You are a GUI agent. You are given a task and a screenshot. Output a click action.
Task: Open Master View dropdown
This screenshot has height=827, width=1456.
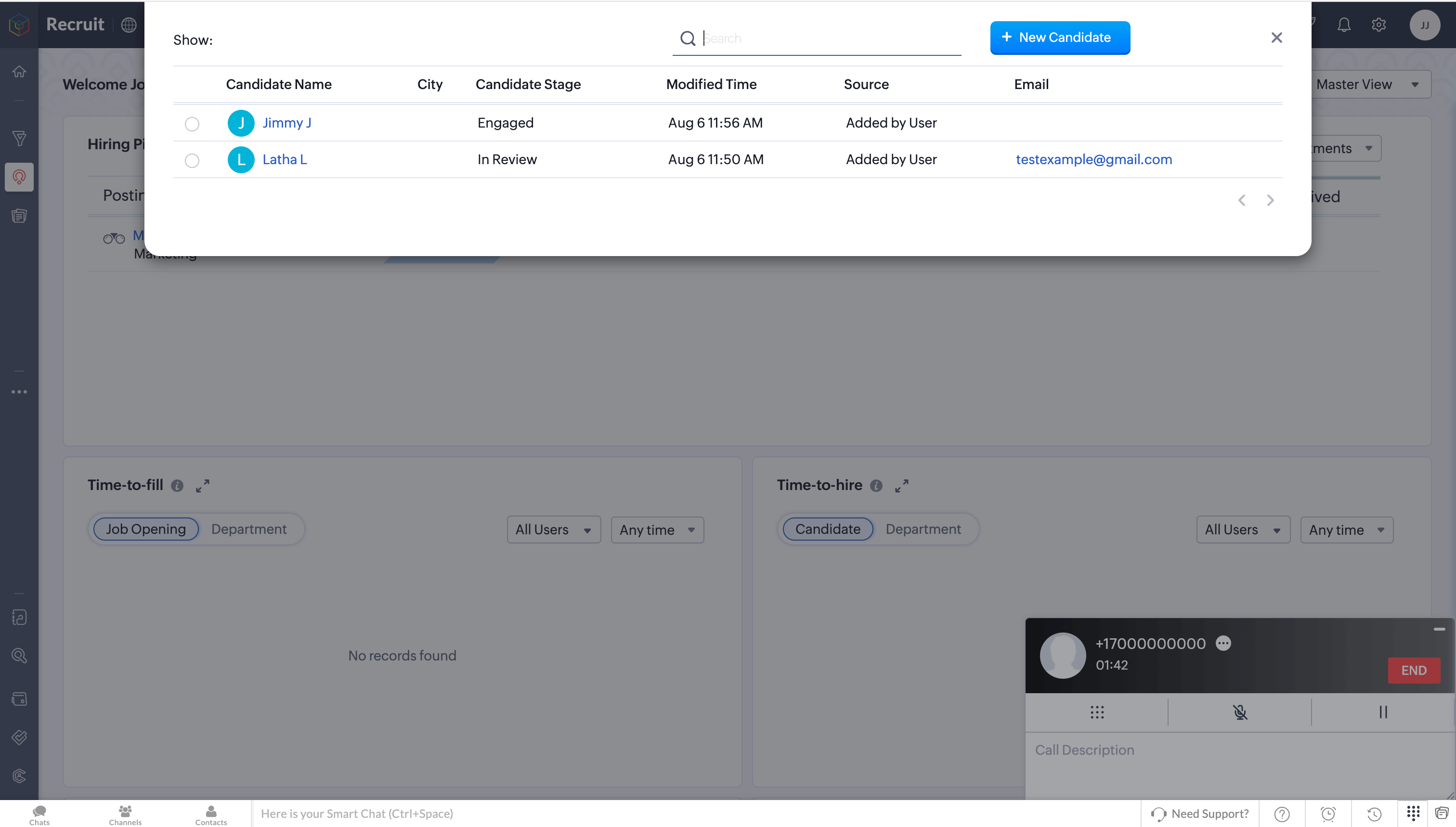[x=1368, y=85]
